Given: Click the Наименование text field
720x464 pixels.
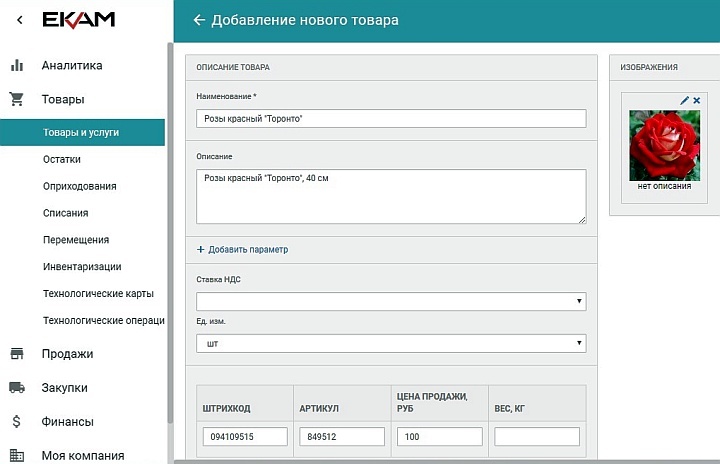Looking at the screenshot, I should pyautogui.click(x=391, y=118).
